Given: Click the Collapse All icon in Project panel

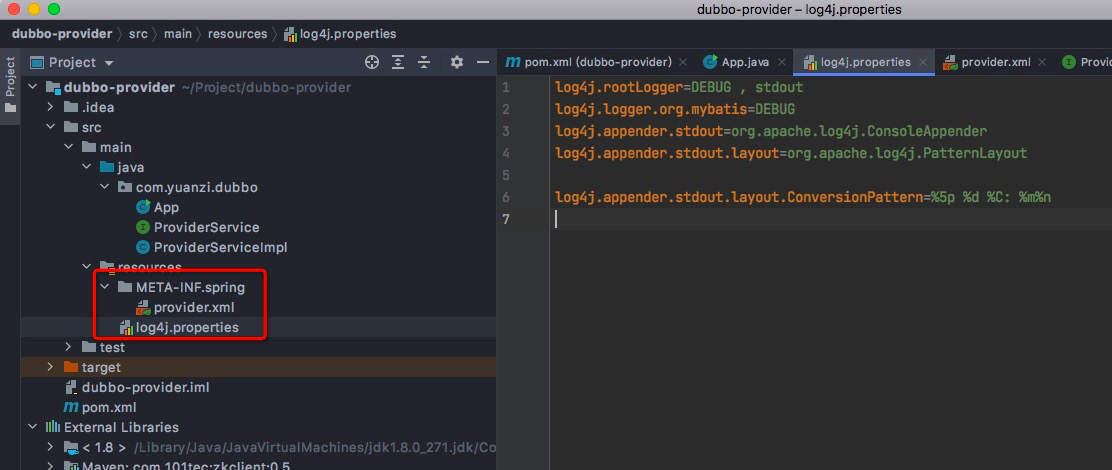Looking at the screenshot, I should click(x=424, y=62).
